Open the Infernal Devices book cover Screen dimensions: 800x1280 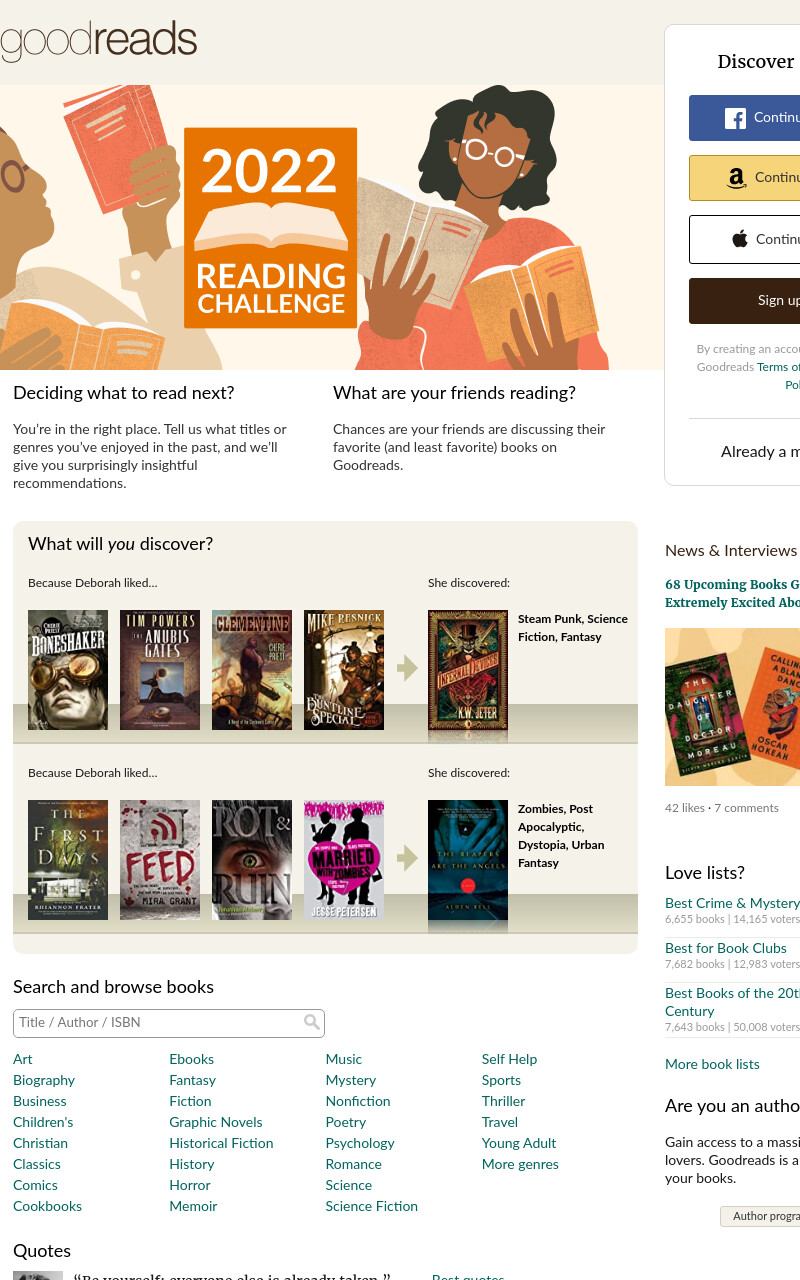[x=468, y=670]
